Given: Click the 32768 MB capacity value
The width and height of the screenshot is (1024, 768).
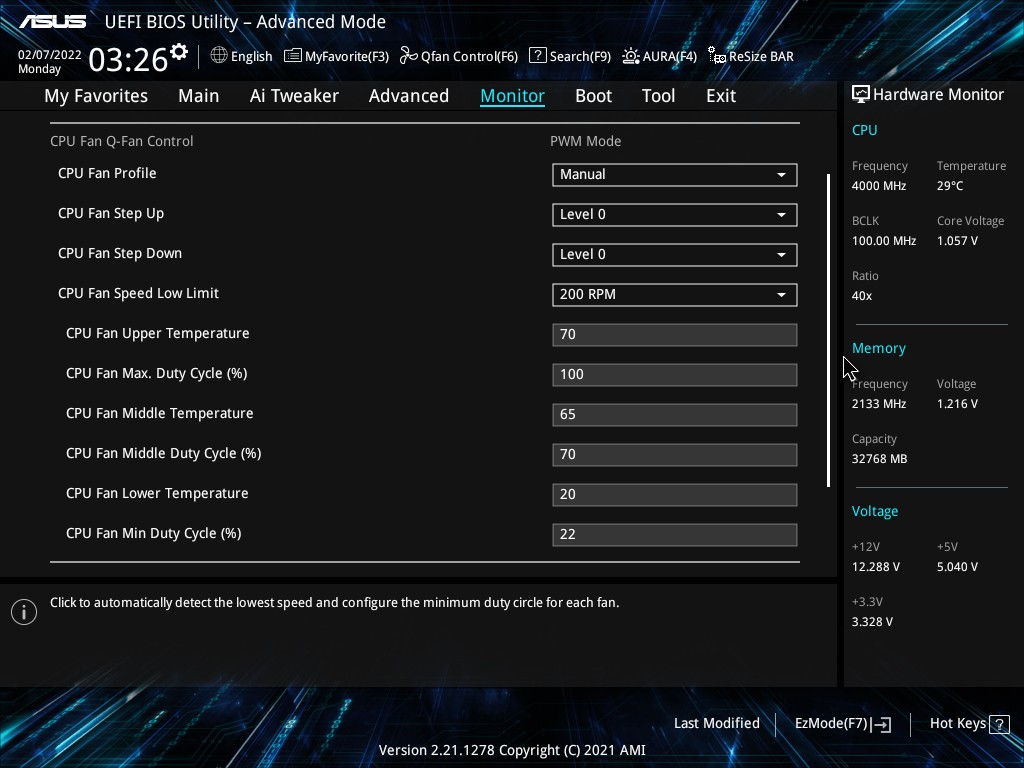Looking at the screenshot, I should click(x=879, y=458).
